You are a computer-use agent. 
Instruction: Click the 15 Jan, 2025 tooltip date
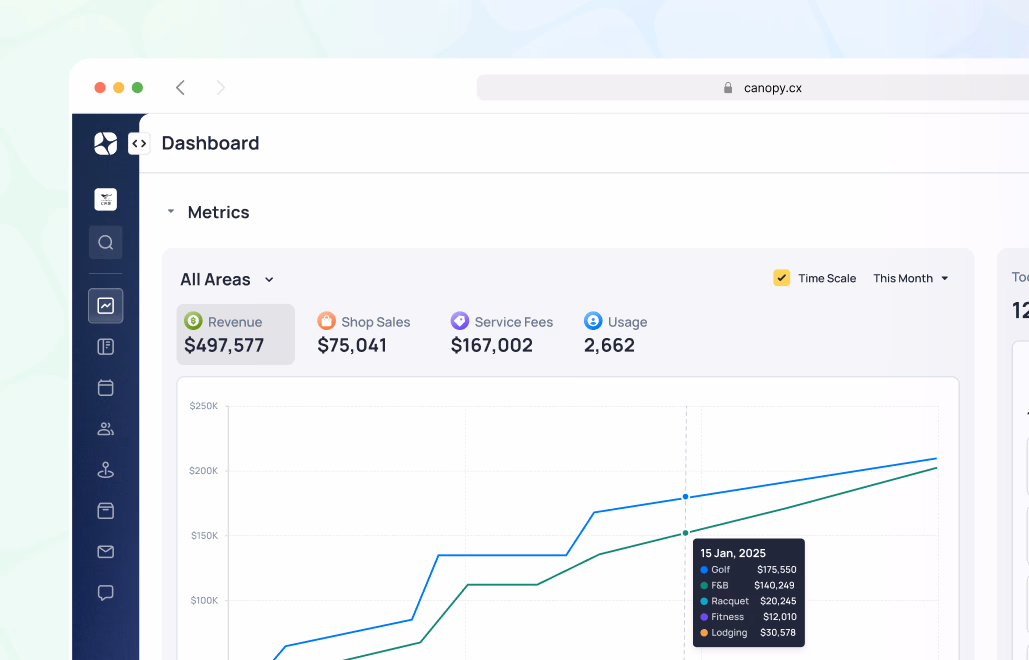(x=733, y=553)
